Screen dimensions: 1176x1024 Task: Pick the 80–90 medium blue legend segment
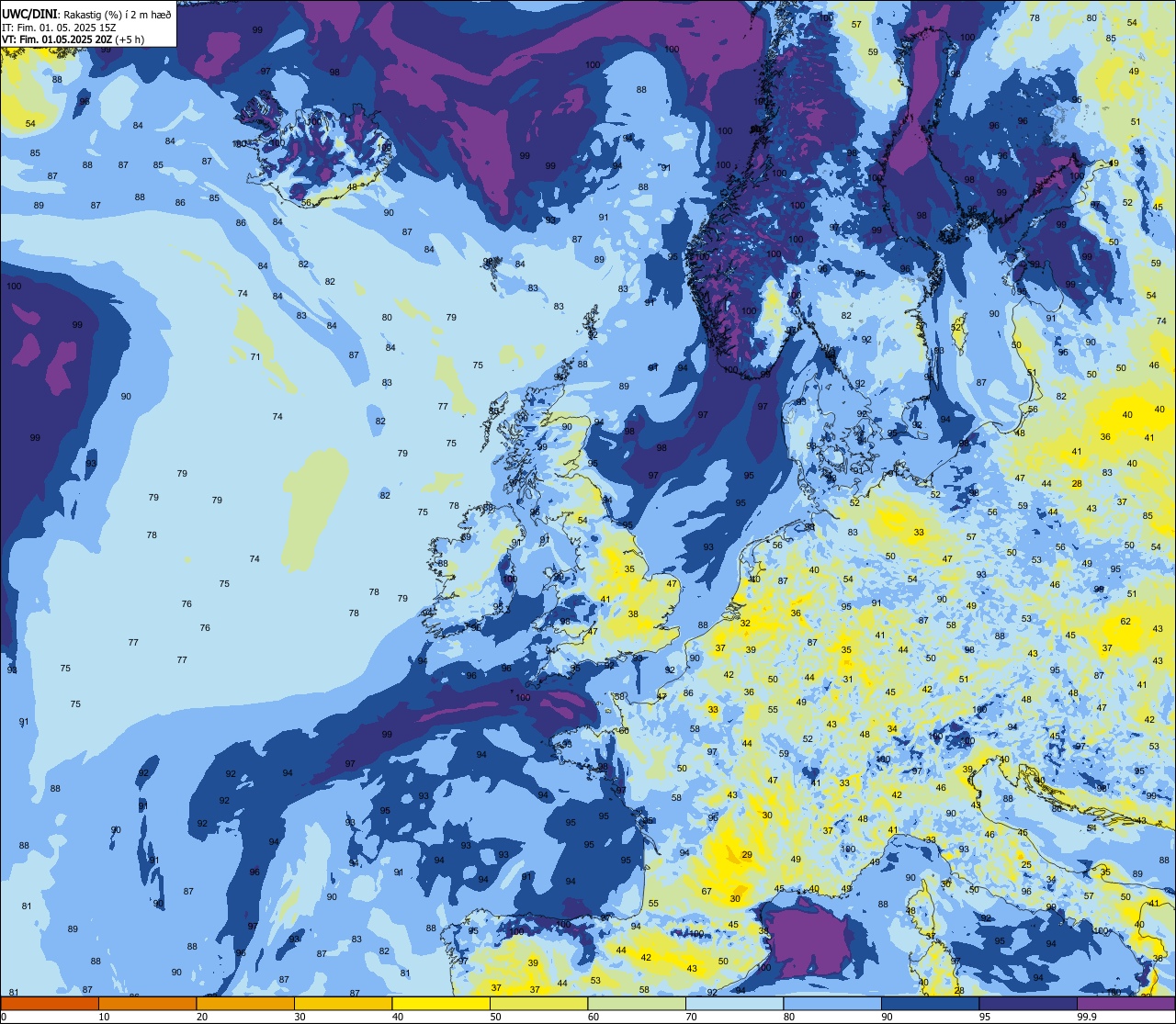(832, 1004)
